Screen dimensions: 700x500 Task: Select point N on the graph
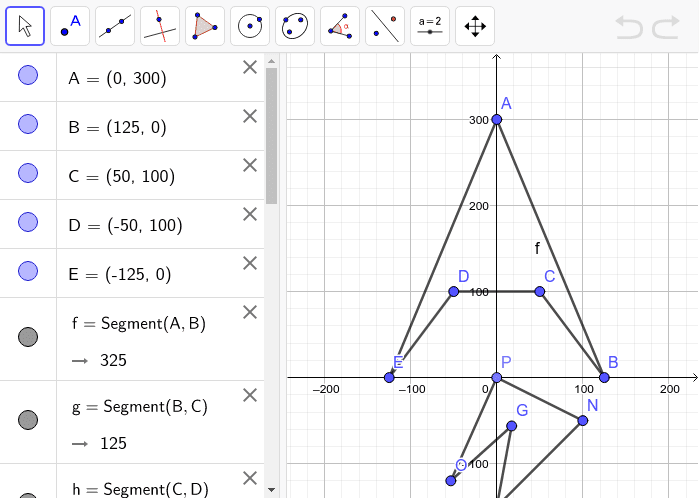pos(583,421)
